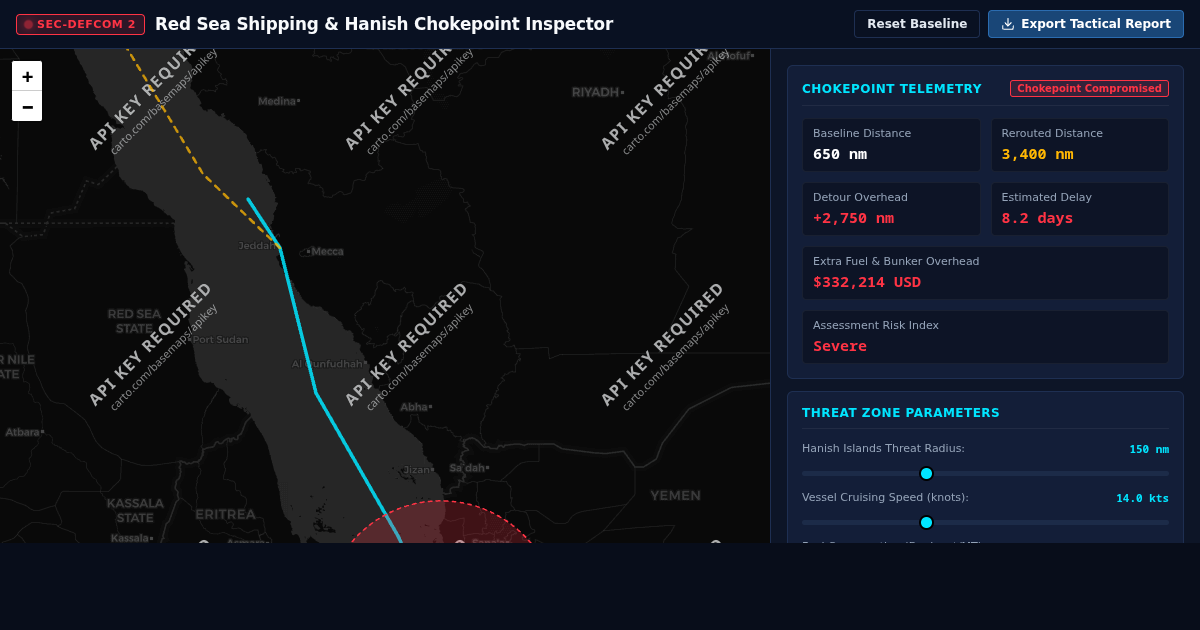Click the RIYADH label on the map
1200x630 pixels.
[x=597, y=92]
